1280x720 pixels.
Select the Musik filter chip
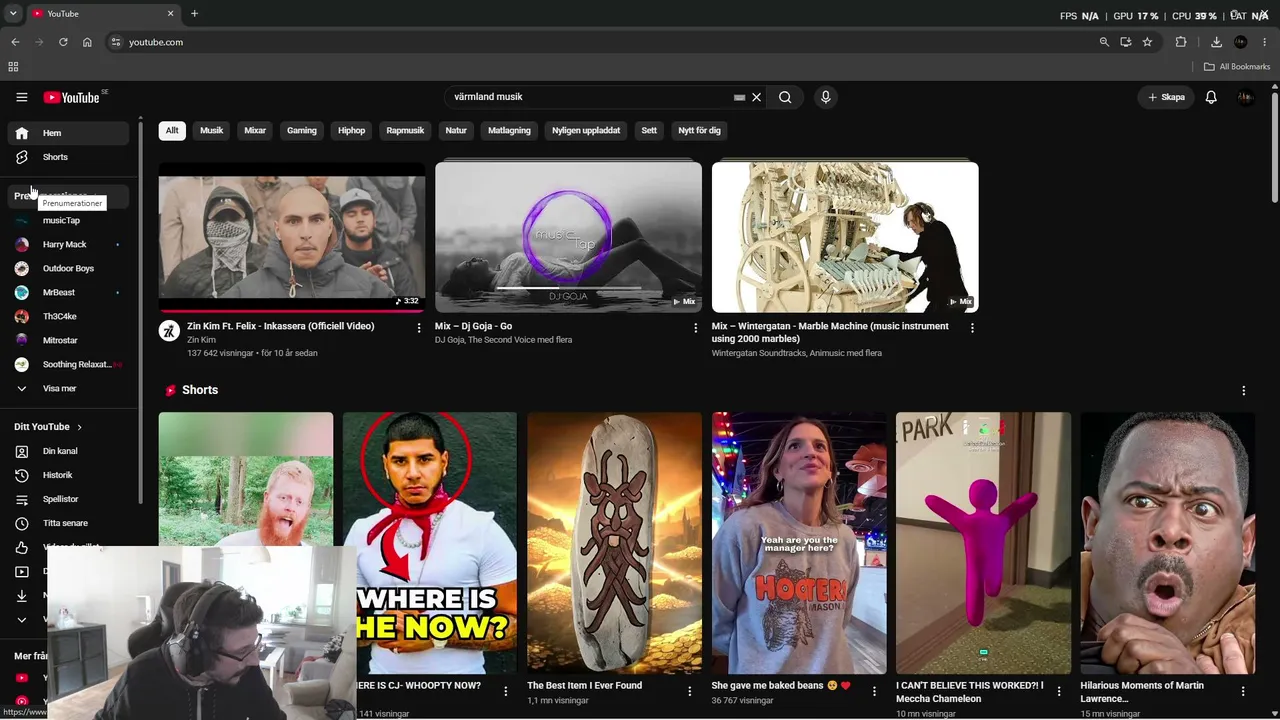(x=212, y=130)
